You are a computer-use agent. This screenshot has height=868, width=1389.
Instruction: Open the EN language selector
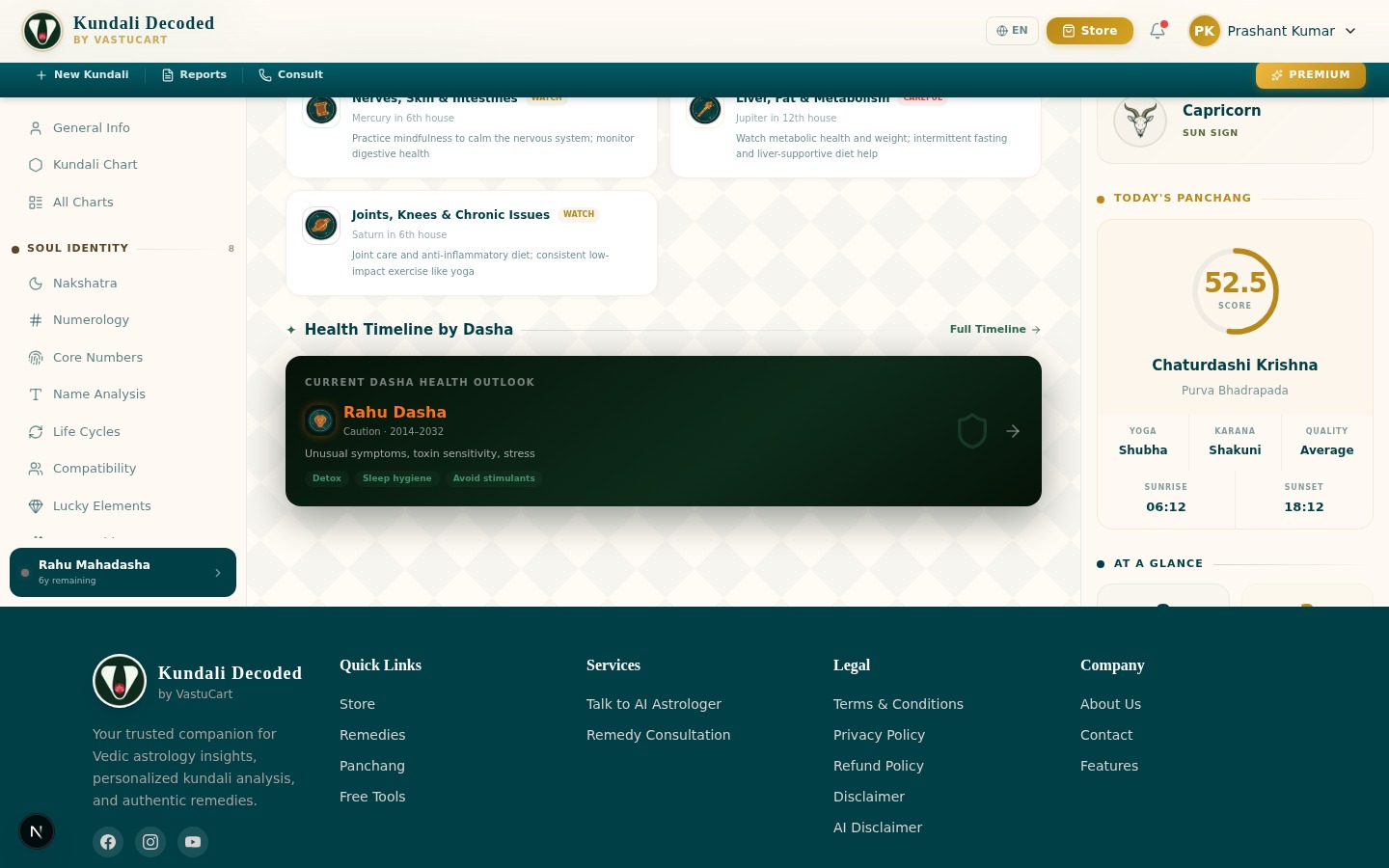pos(1012,31)
